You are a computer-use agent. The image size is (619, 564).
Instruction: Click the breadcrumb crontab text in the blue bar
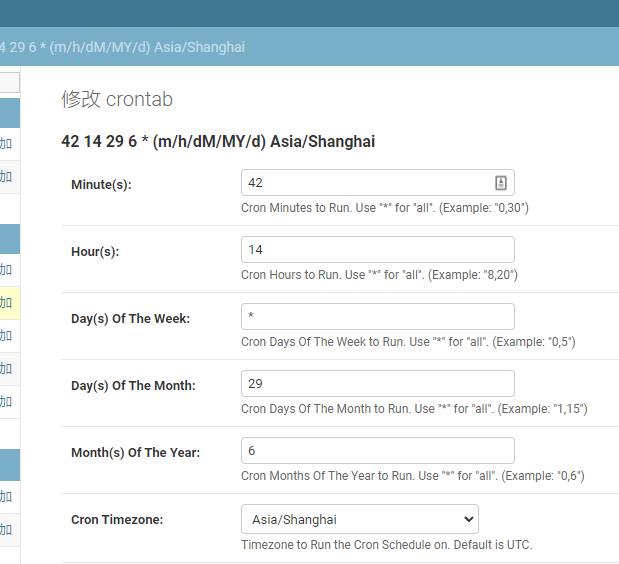tap(122, 47)
